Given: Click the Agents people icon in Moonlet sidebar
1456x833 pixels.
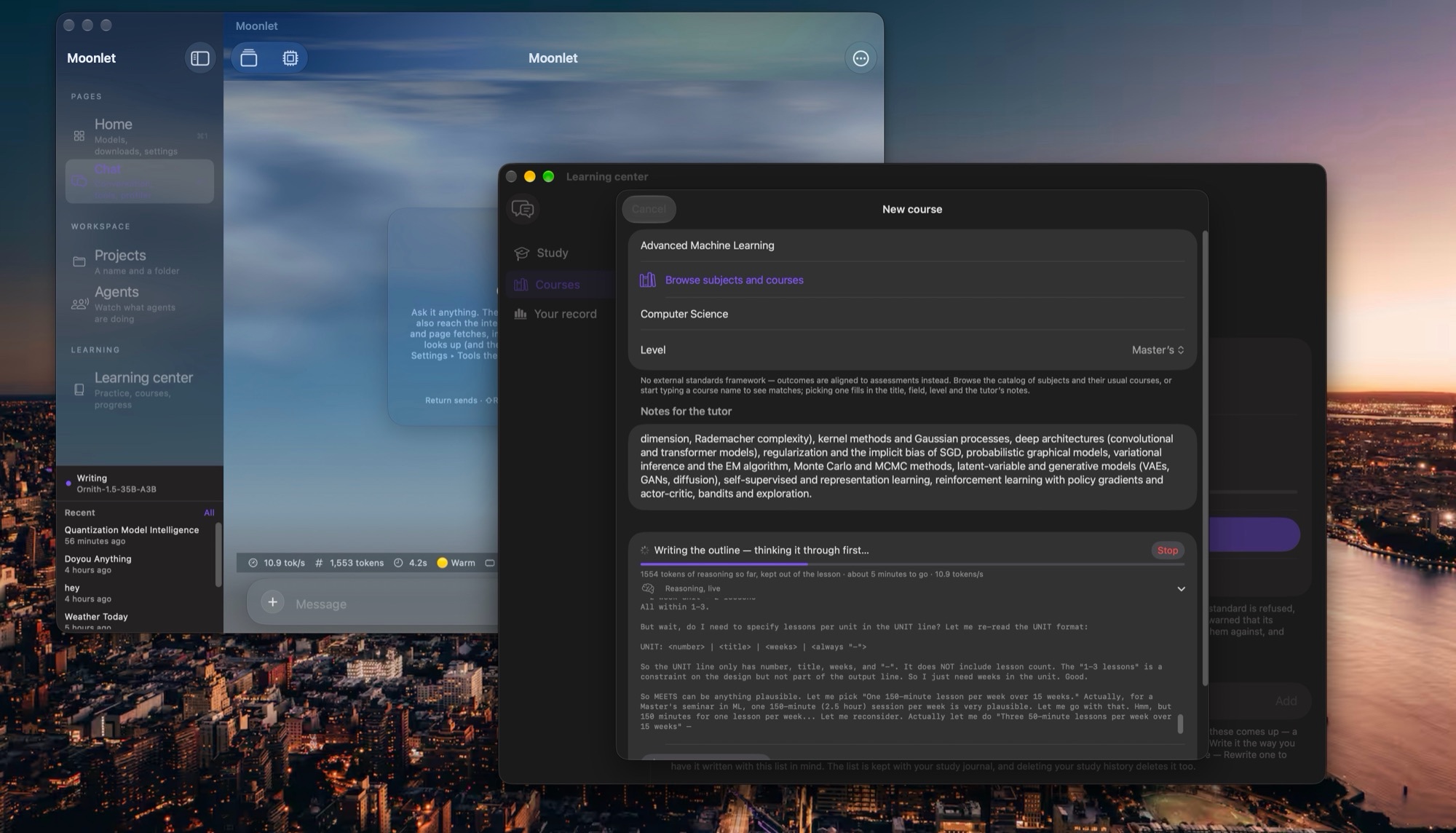Looking at the screenshot, I should [80, 304].
